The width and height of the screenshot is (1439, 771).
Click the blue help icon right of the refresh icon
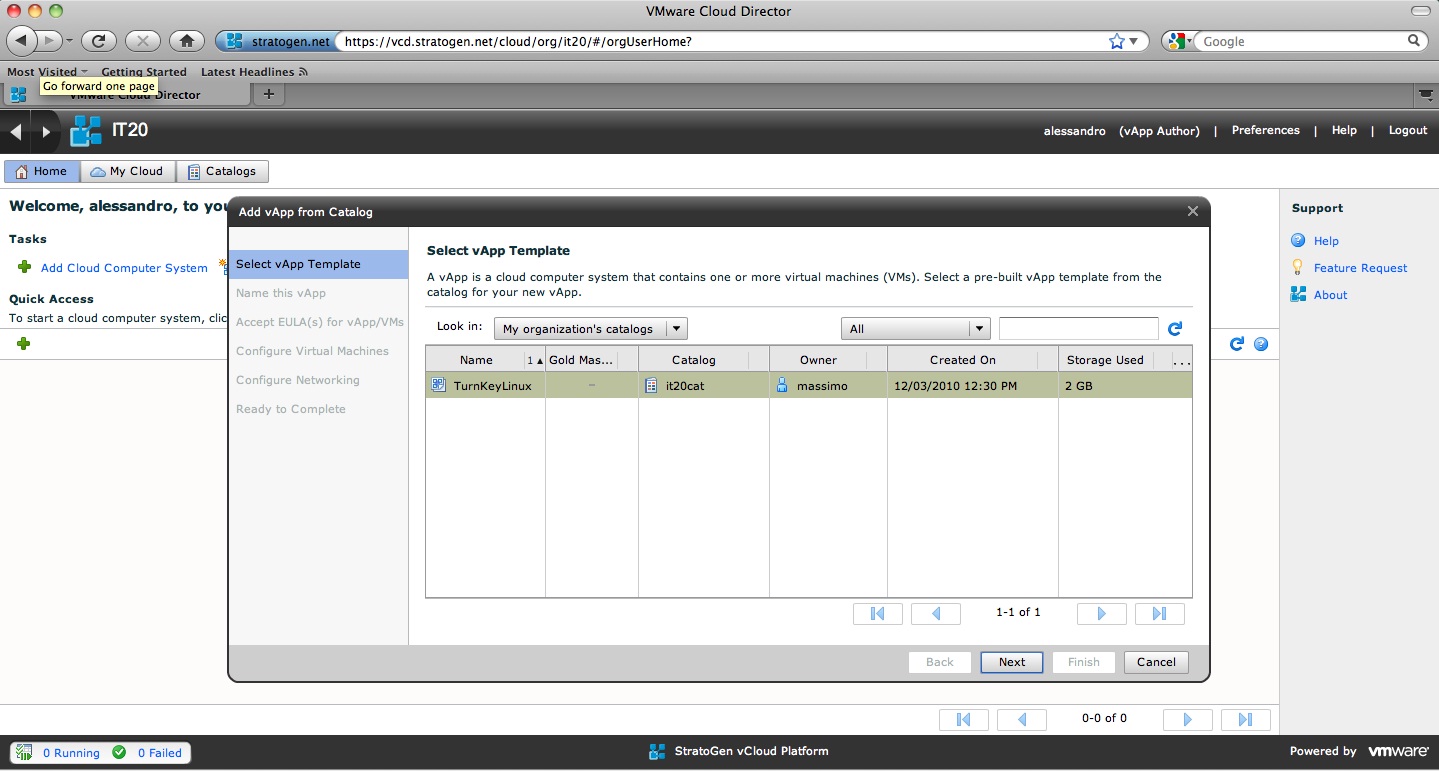pos(1261,344)
